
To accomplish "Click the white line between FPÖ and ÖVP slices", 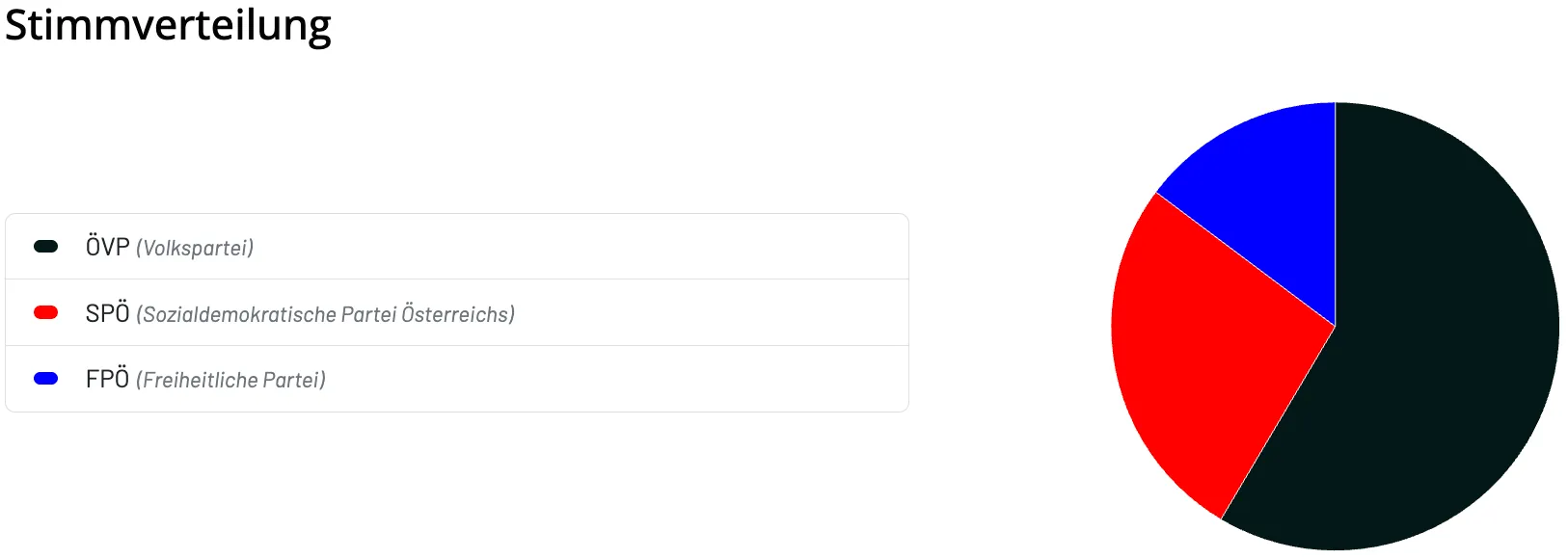I will (x=1336, y=214).
